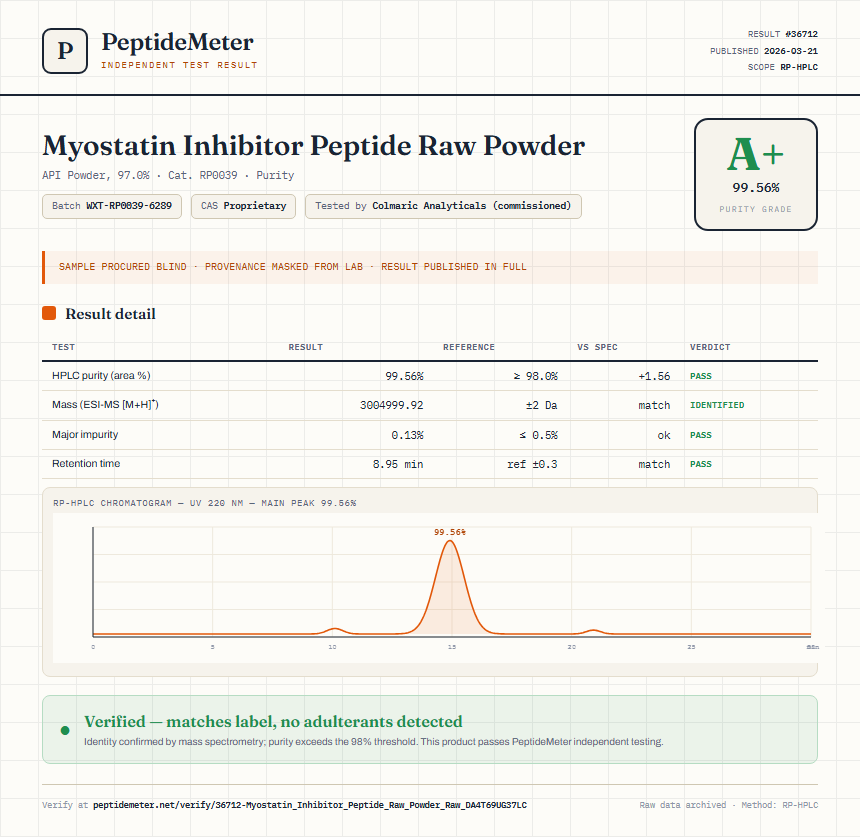Image resolution: width=860 pixels, height=837 pixels.
Task: Click the '≥ 98.0%' reference value
Action: (x=535, y=376)
